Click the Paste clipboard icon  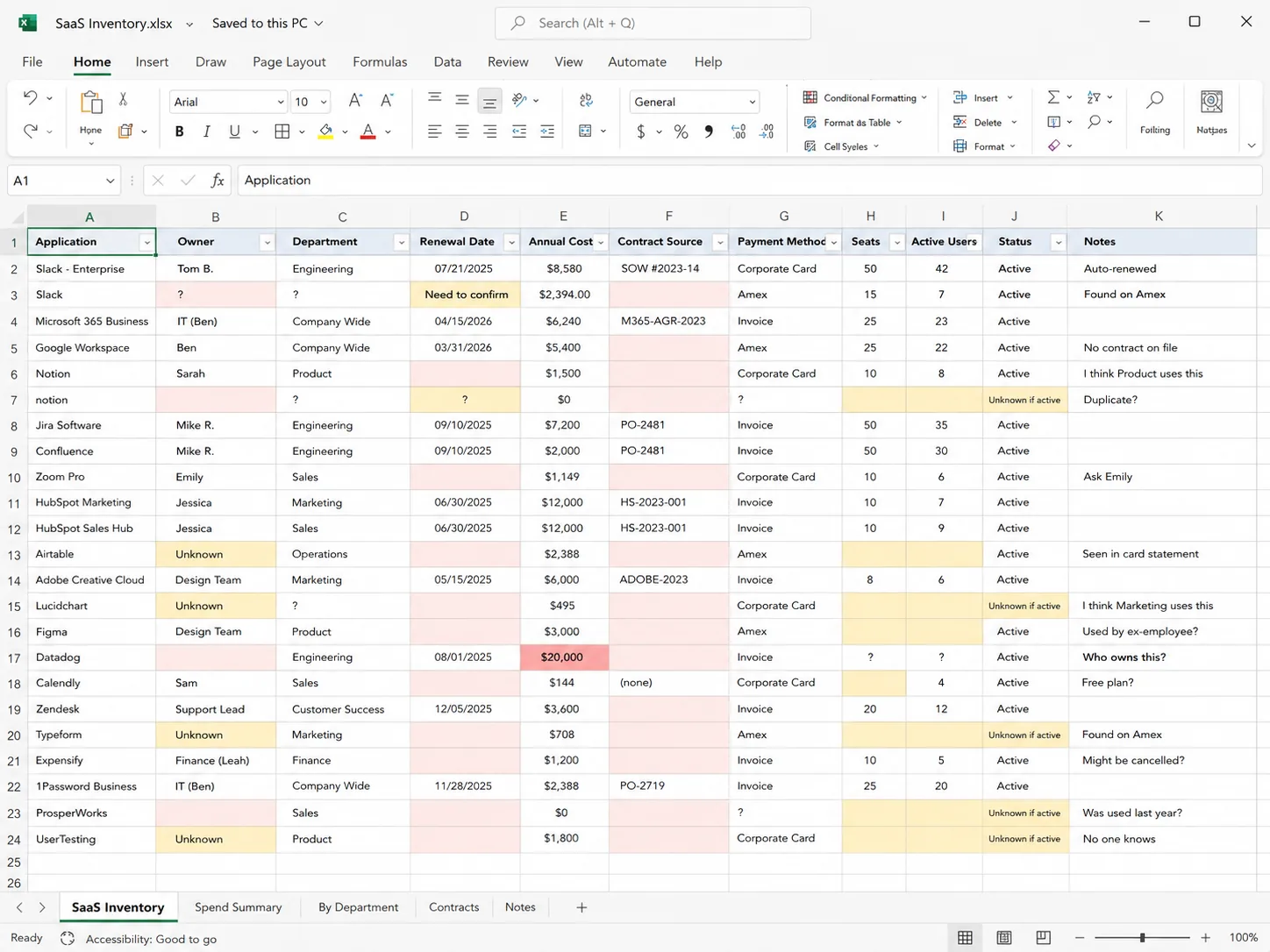[90, 102]
